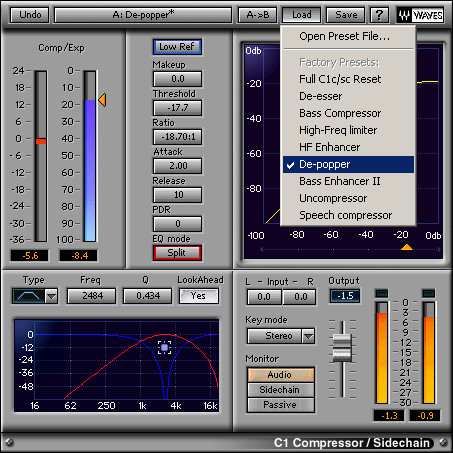Select the HF Enhancer preset

[x=348, y=147]
